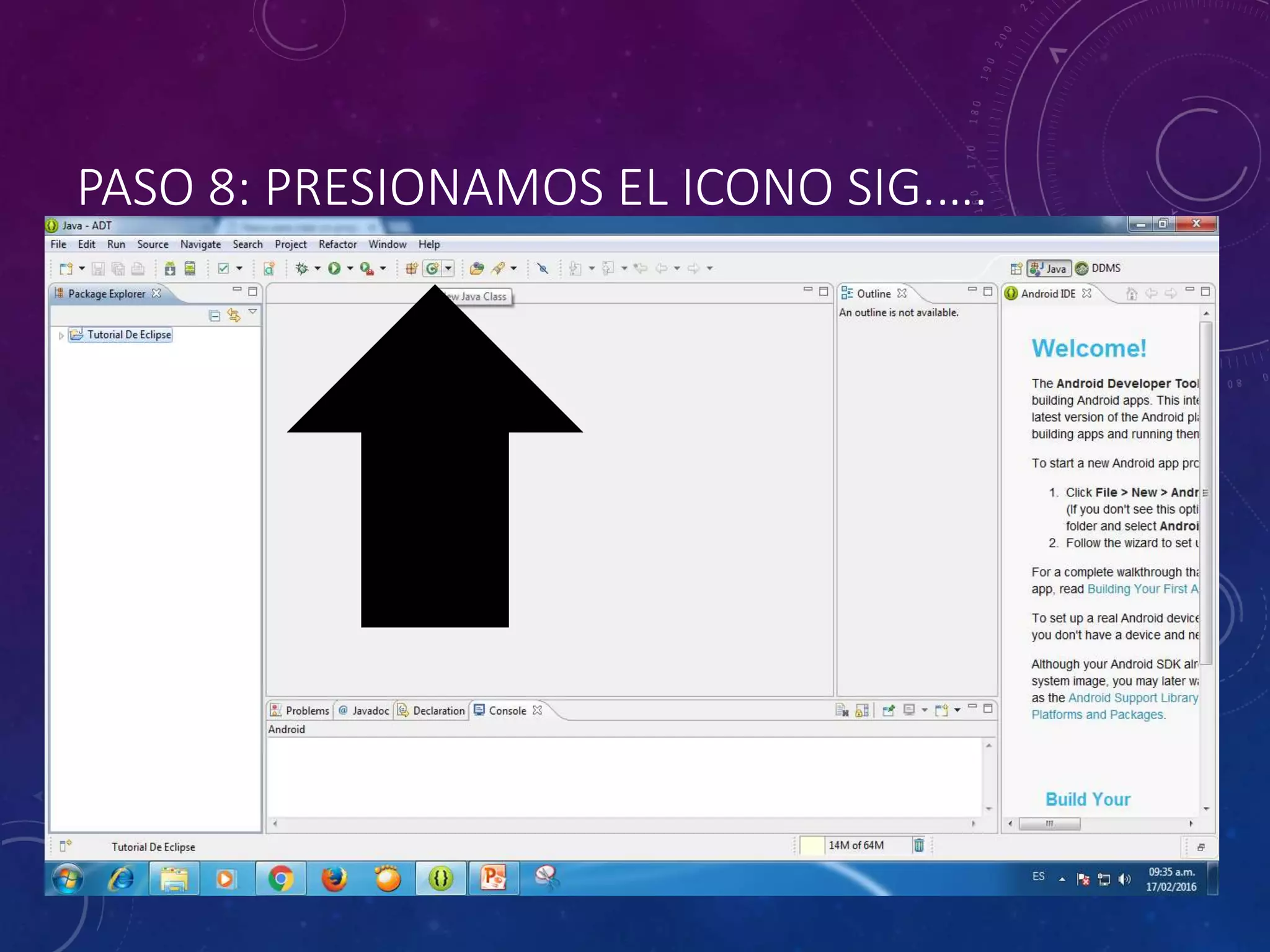Click the green Run button
1270x952 pixels.
334,268
